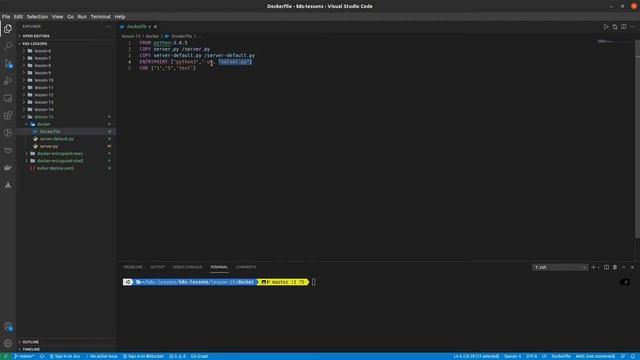Image resolution: width=640 pixels, height=360 pixels.
Task: Open the Selection menu
Action: [x=37, y=17]
